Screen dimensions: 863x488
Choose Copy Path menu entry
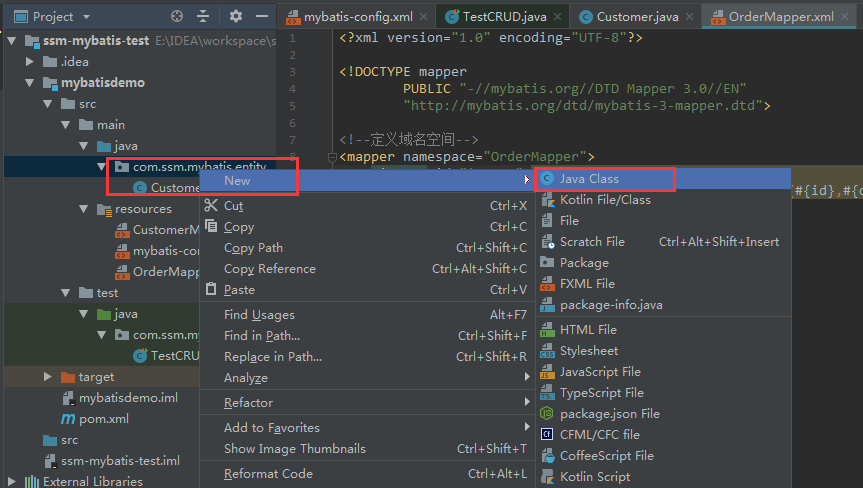point(367,248)
